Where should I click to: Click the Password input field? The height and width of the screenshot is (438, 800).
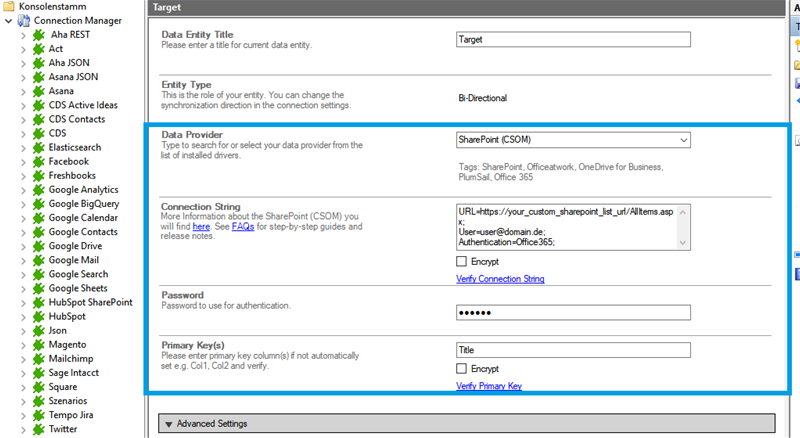point(573,314)
